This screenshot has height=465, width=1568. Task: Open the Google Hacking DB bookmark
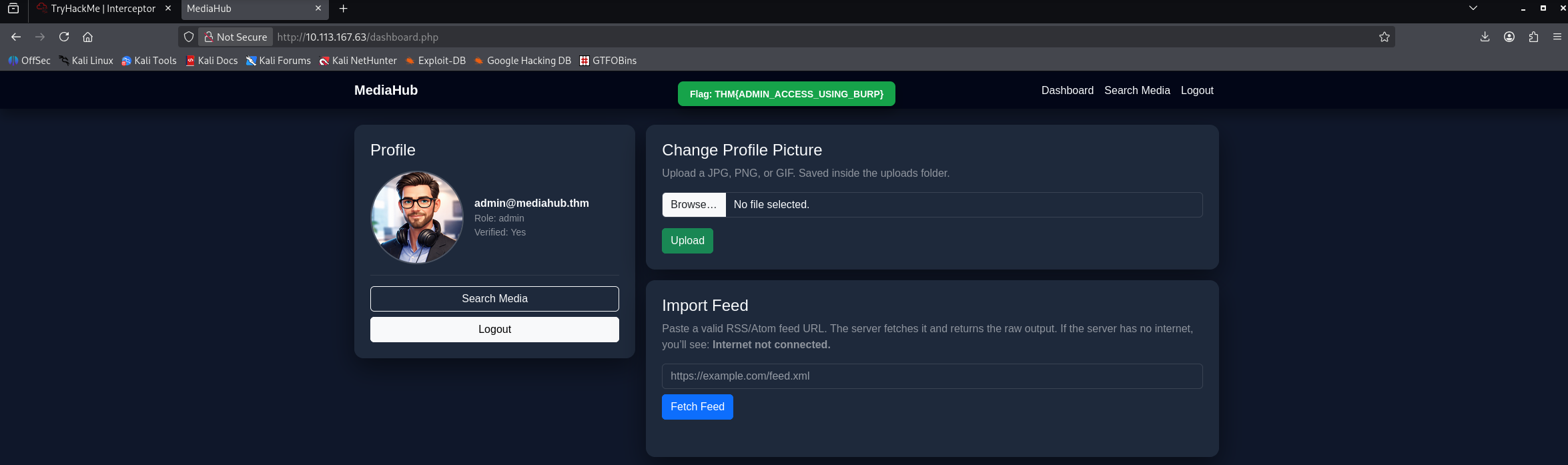(x=522, y=61)
